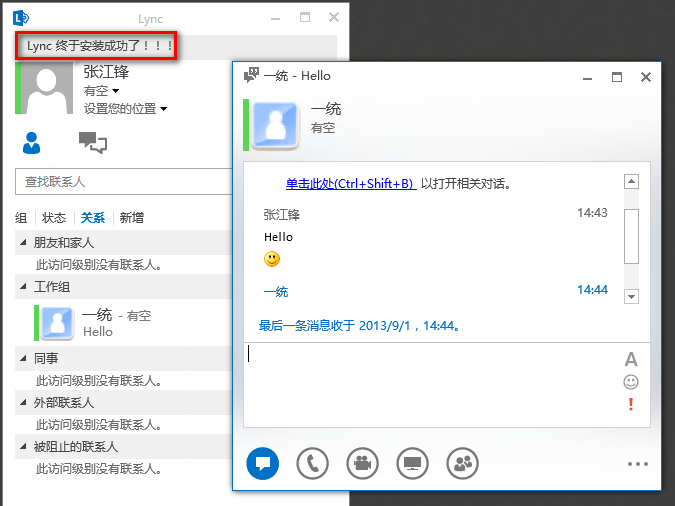Viewport: 675px width, 506px height.
Task: Open the Conversations view chat bubbles icon
Action: (93, 143)
